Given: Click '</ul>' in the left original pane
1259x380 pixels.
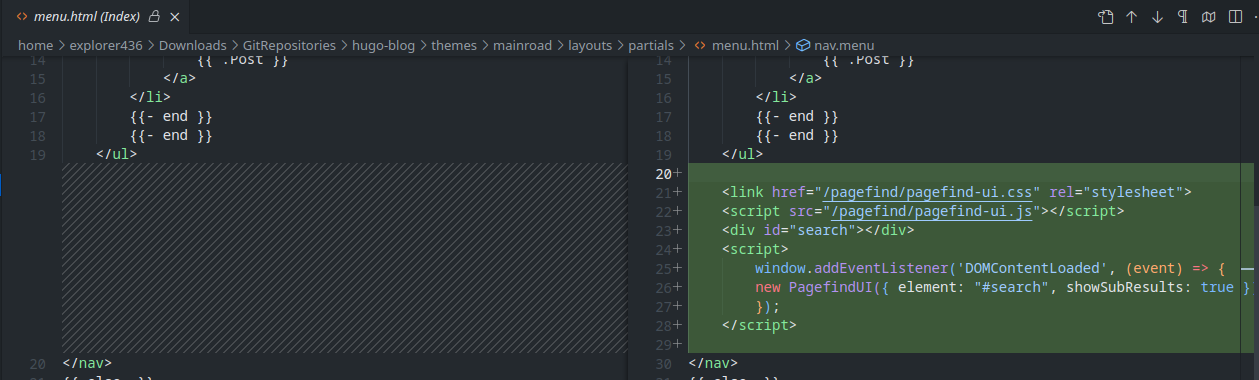Looking at the screenshot, I should point(117,154).
